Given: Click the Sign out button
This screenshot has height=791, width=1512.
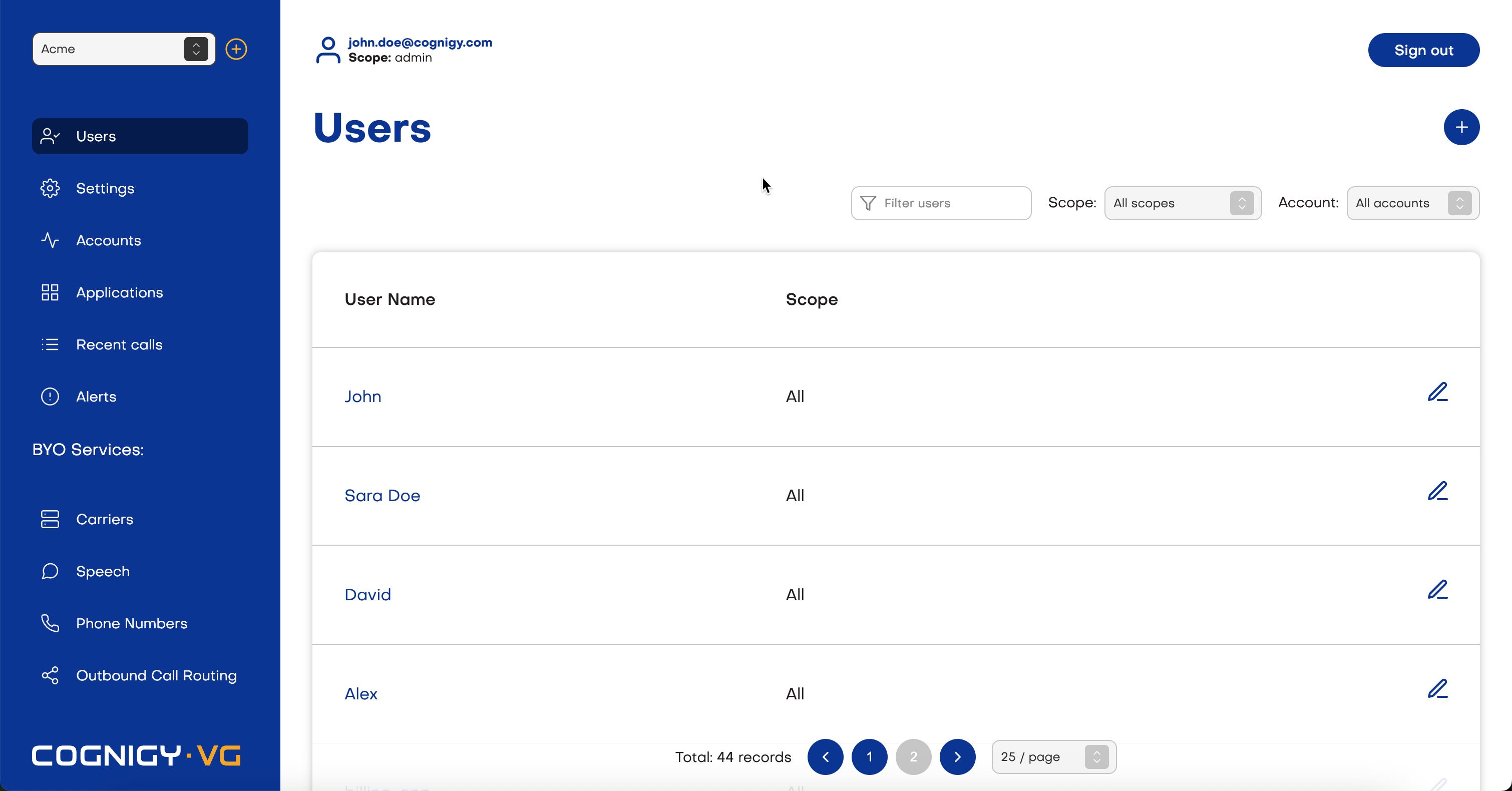Looking at the screenshot, I should click(x=1423, y=51).
